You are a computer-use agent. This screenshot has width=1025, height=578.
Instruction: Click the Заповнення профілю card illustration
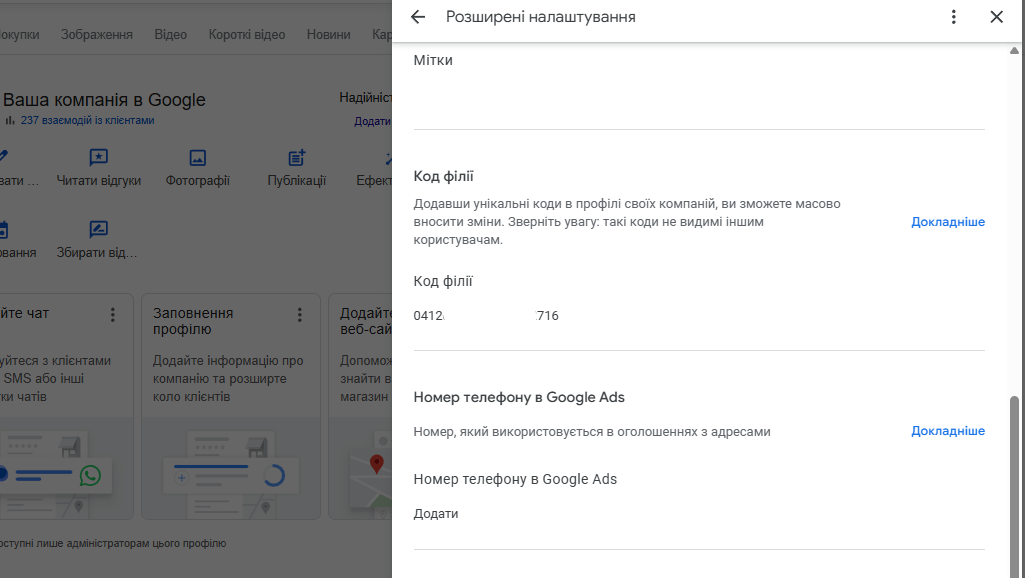pyautogui.click(x=231, y=468)
